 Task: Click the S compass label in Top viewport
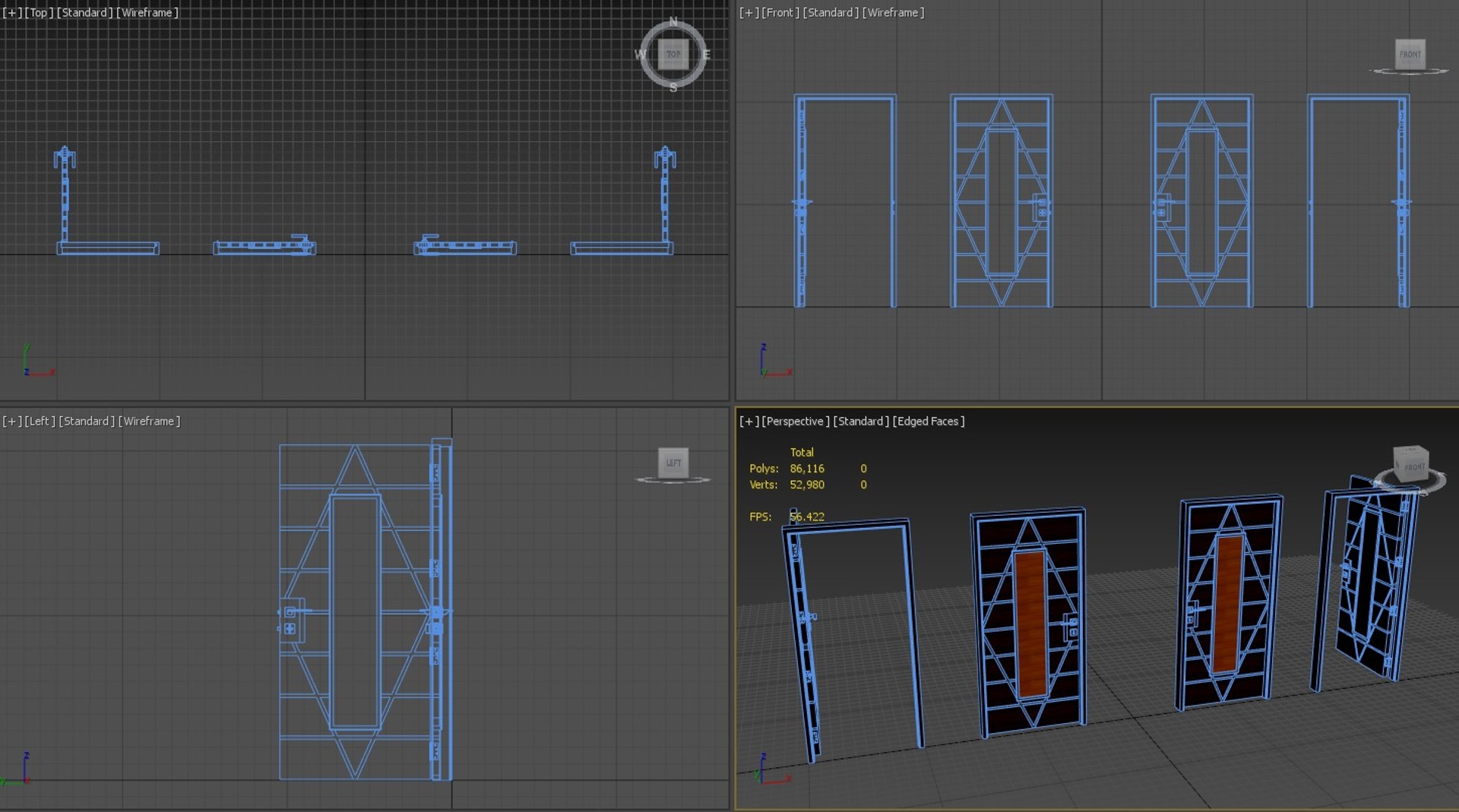click(673, 88)
